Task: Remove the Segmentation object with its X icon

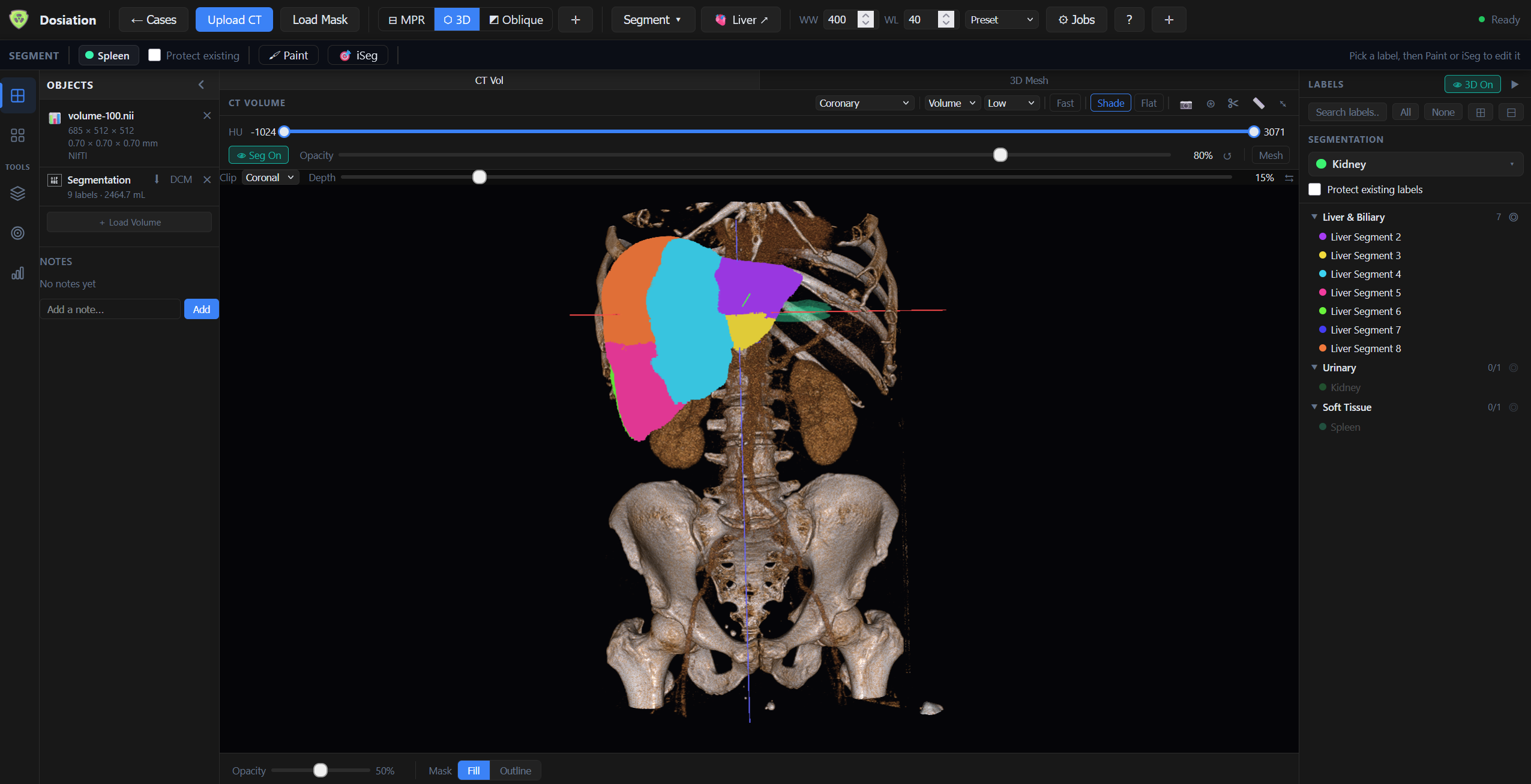Action: click(x=207, y=179)
